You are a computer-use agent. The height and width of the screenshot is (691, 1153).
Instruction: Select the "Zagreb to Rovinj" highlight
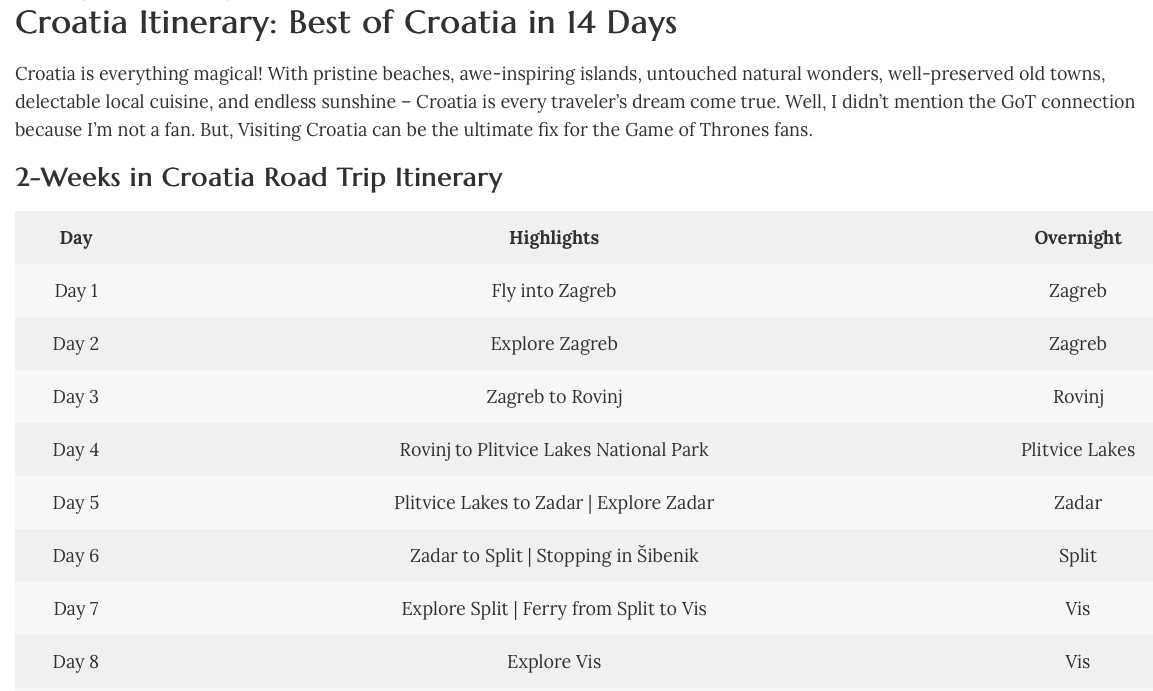click(554, 397)
